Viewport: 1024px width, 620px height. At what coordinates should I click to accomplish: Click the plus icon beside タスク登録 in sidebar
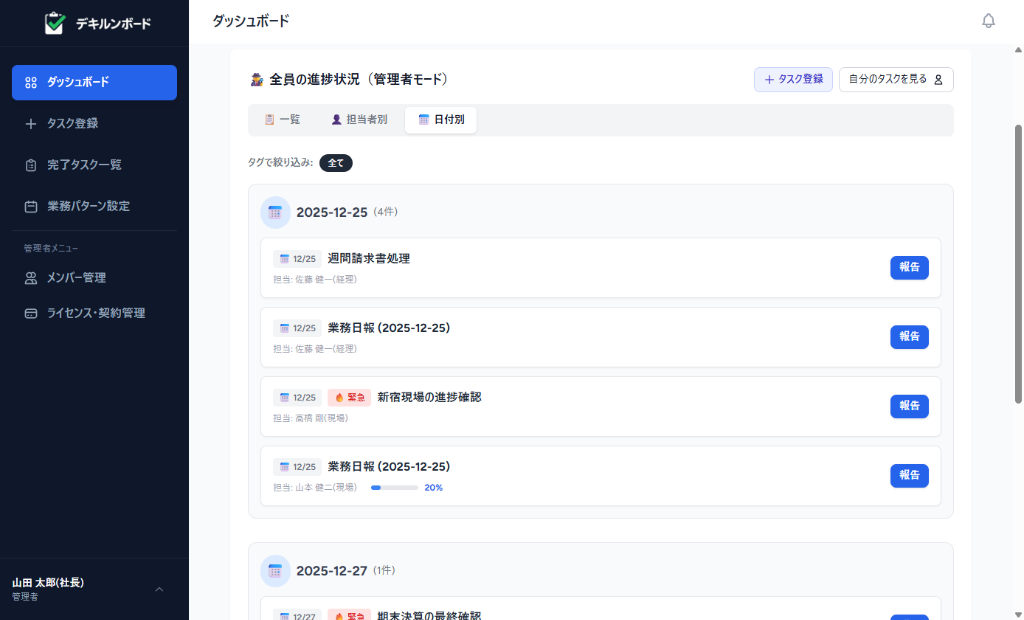tap(30, 123)
